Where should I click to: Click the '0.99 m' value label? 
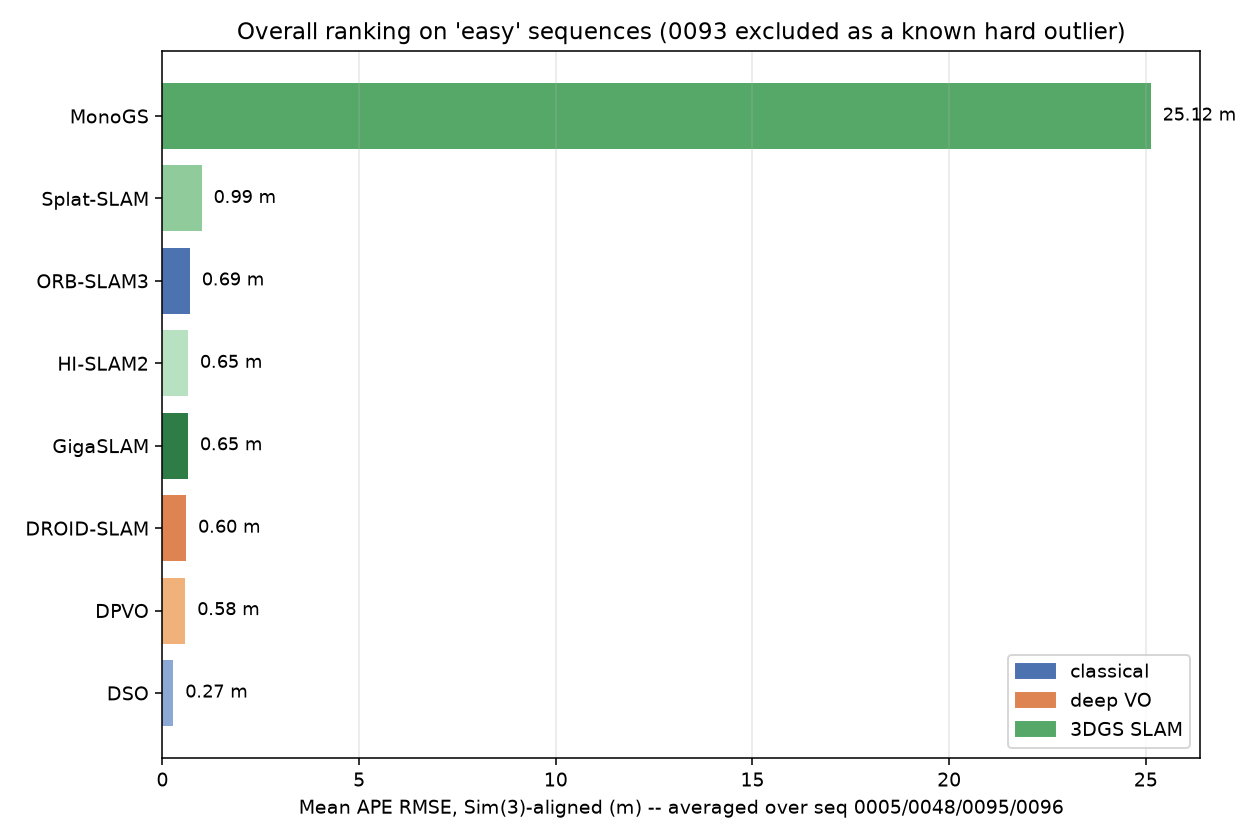pyautogui.click(x=245, y=198)
